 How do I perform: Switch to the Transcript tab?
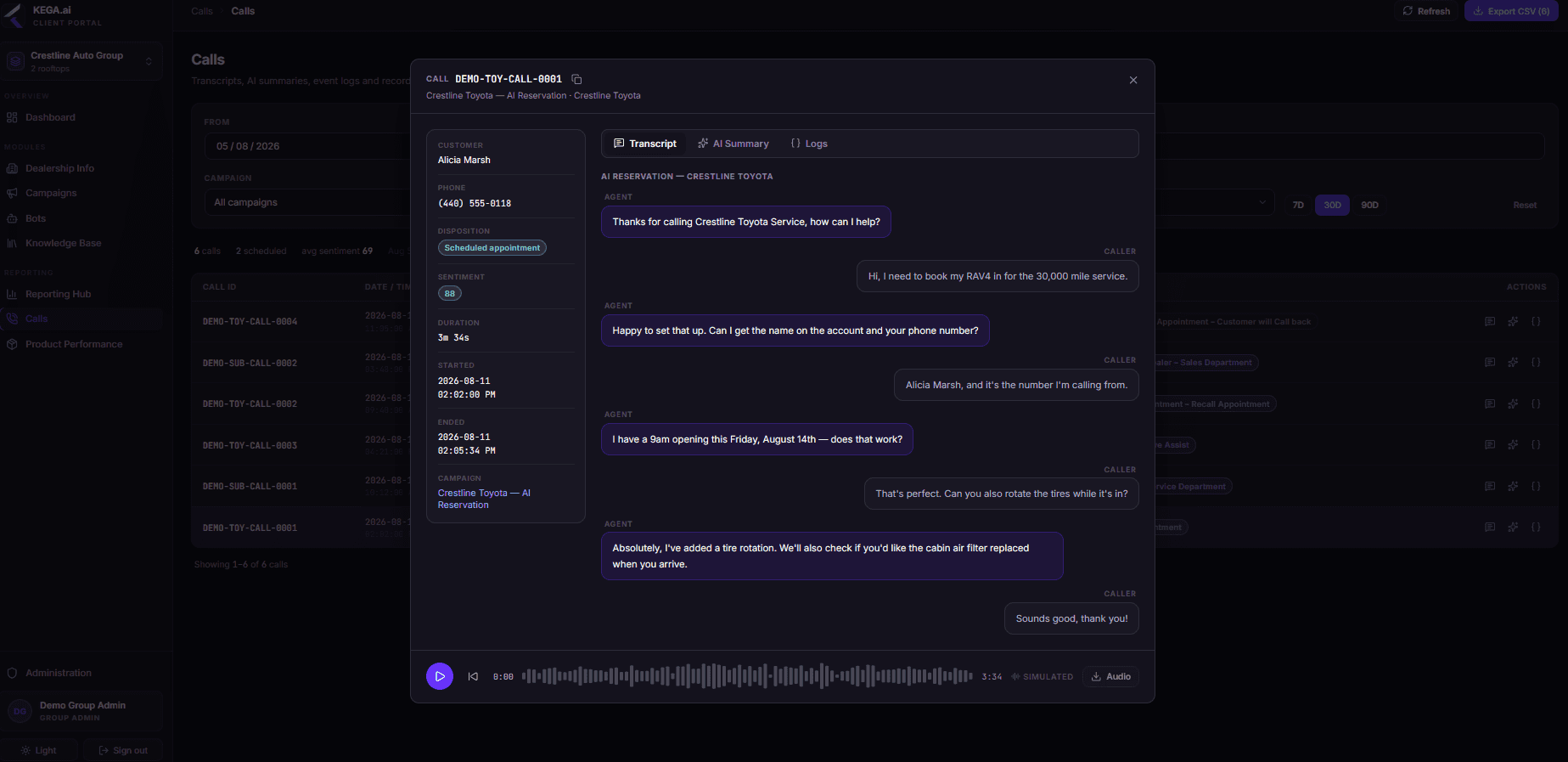(x=645, y=144)
